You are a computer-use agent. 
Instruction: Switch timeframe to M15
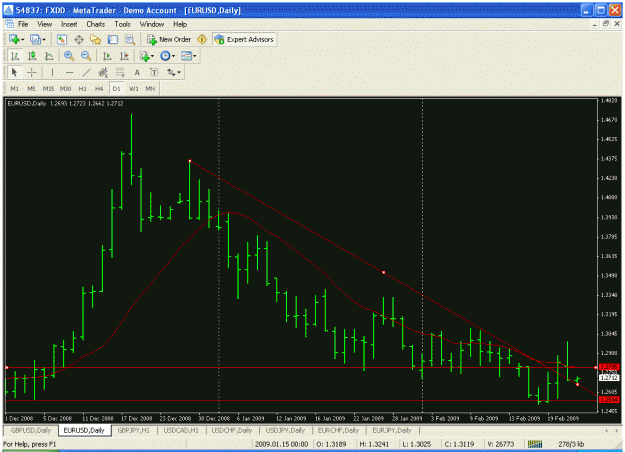pos(48,88)
